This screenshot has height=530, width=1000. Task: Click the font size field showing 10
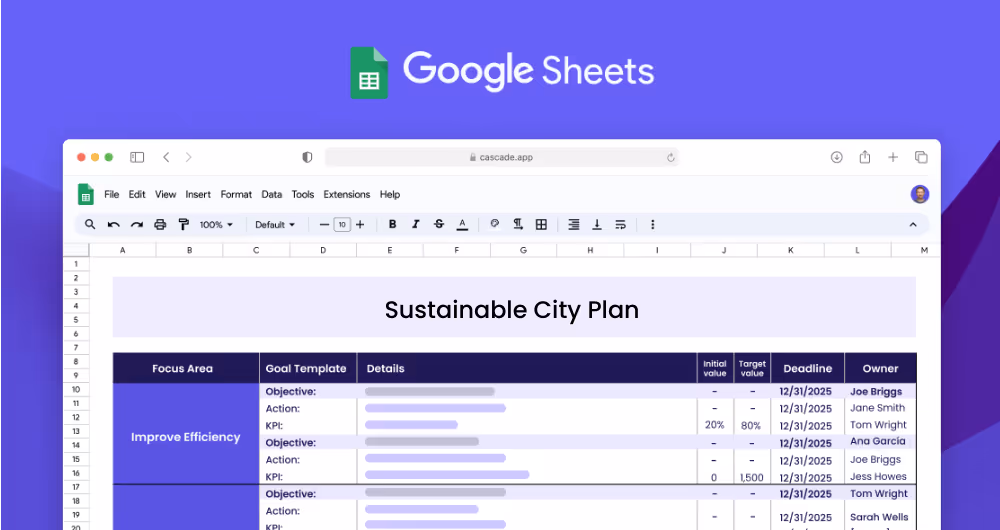coord(342,225)
